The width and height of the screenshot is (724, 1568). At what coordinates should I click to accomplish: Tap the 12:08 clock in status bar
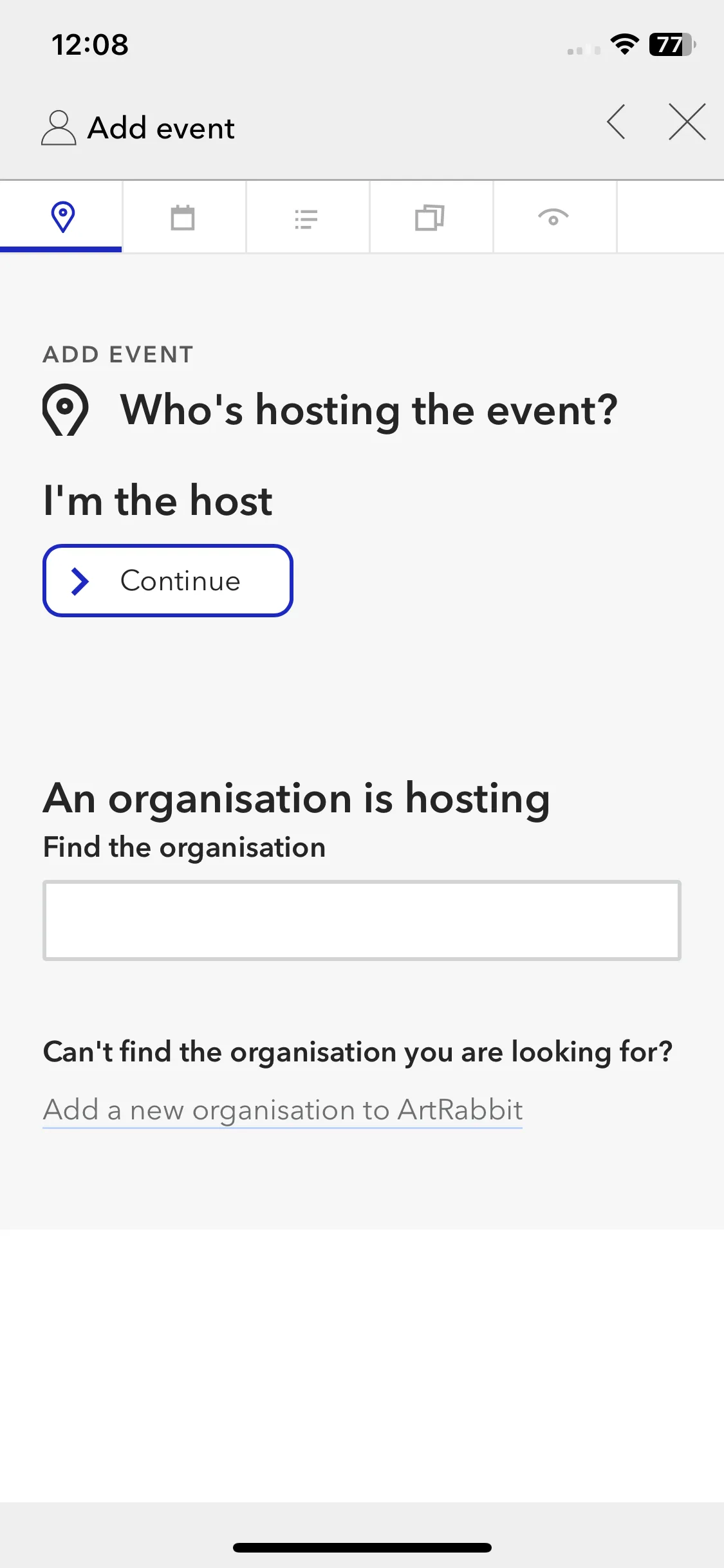click(90, 45)
